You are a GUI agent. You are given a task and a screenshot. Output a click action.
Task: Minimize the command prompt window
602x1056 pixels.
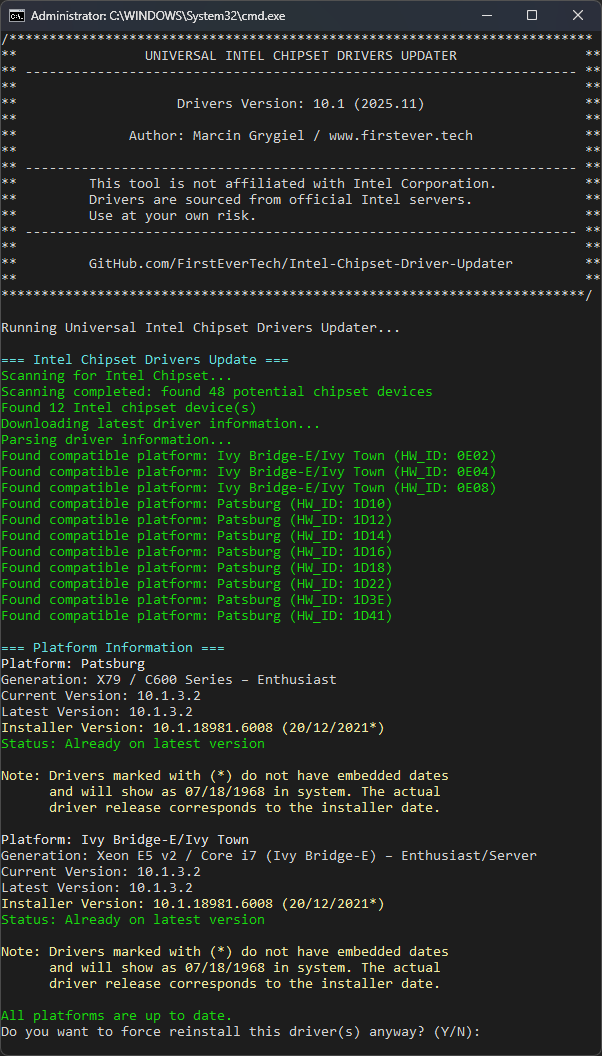487,16
